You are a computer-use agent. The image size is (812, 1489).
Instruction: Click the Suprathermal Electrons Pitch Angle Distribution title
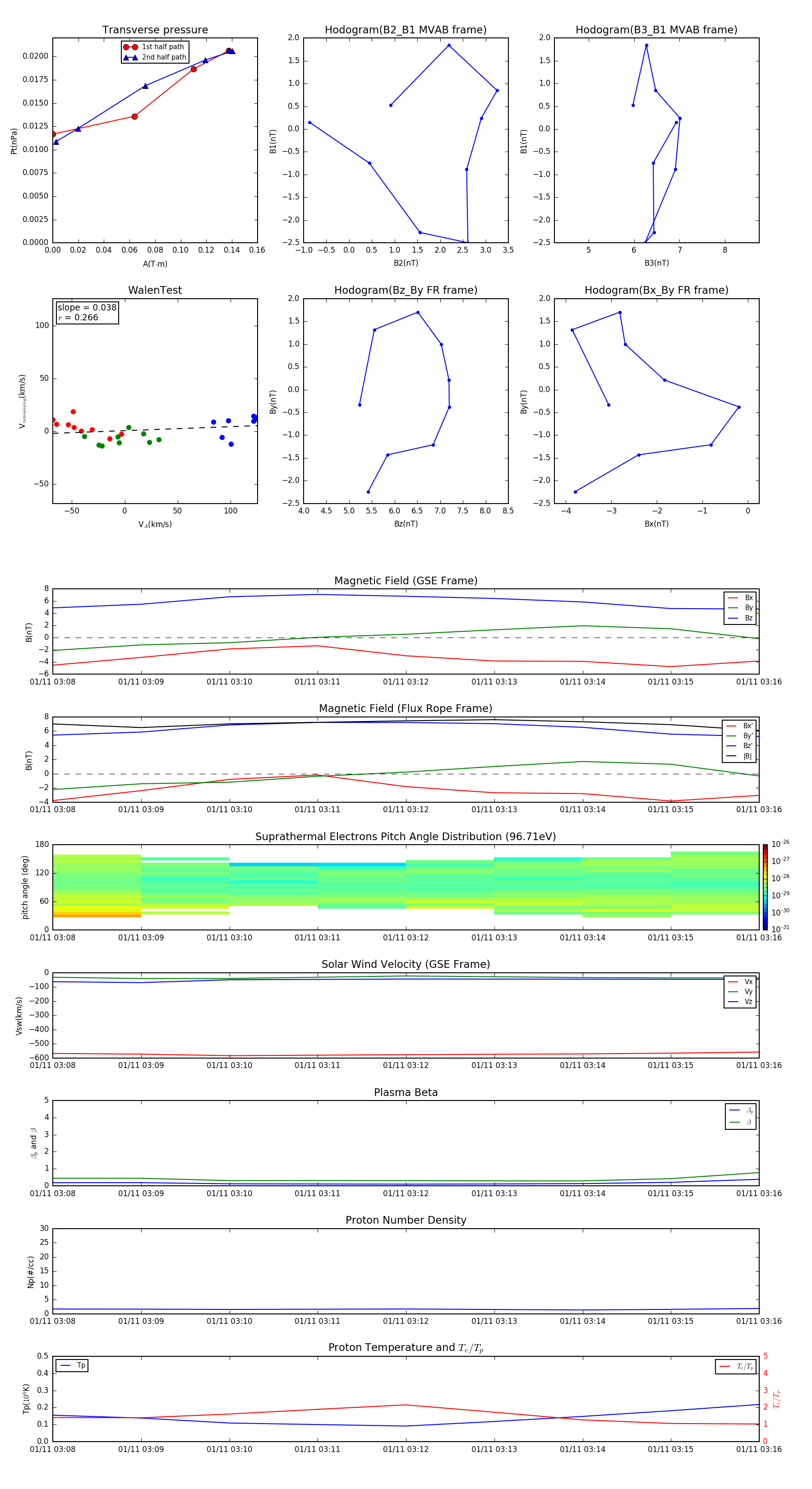tap(406, 837)
